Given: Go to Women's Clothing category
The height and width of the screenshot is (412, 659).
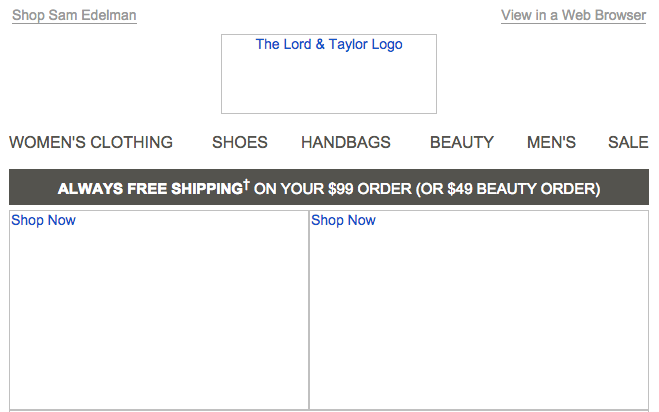Looking at the screenshot, I should pyautogui.click(x=91, y=143).
